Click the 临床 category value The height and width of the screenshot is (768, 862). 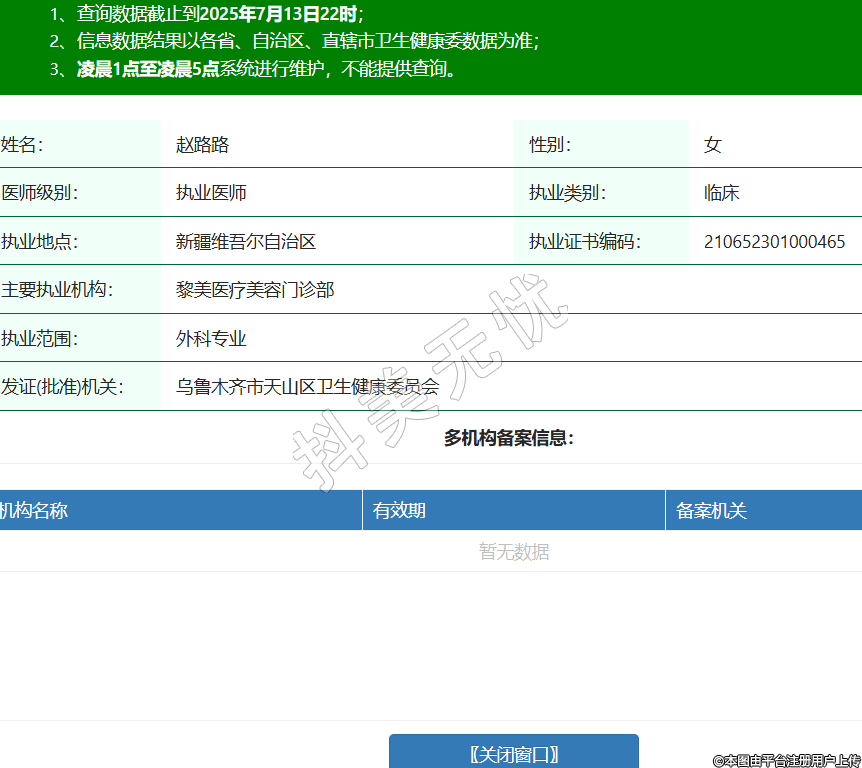(722, 193)
